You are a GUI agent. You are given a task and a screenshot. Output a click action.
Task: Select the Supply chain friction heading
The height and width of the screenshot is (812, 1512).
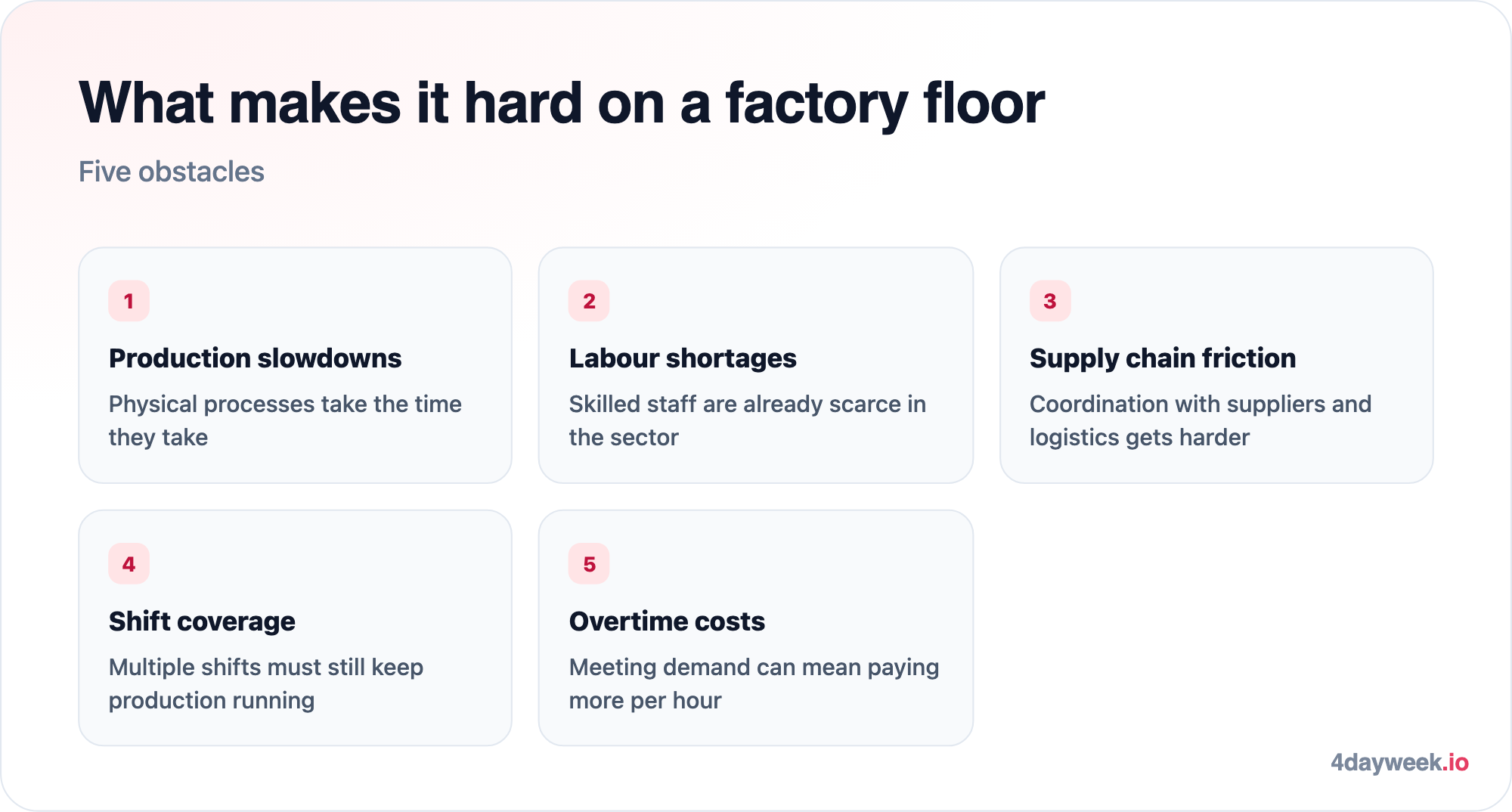pyautogui.click(x=1163, y=358)
